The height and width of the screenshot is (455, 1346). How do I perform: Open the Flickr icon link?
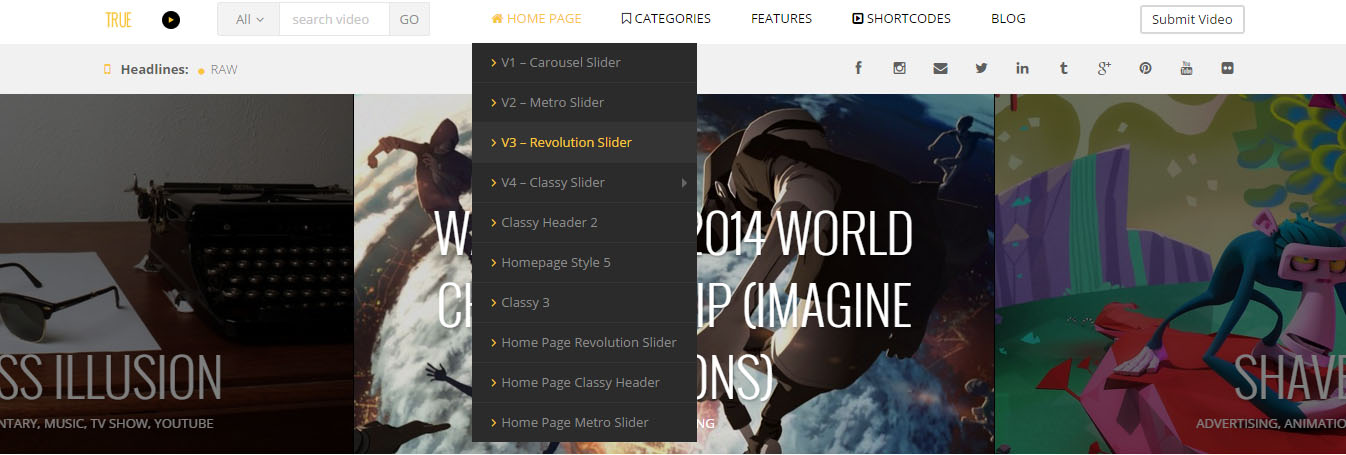point(1227,68)
